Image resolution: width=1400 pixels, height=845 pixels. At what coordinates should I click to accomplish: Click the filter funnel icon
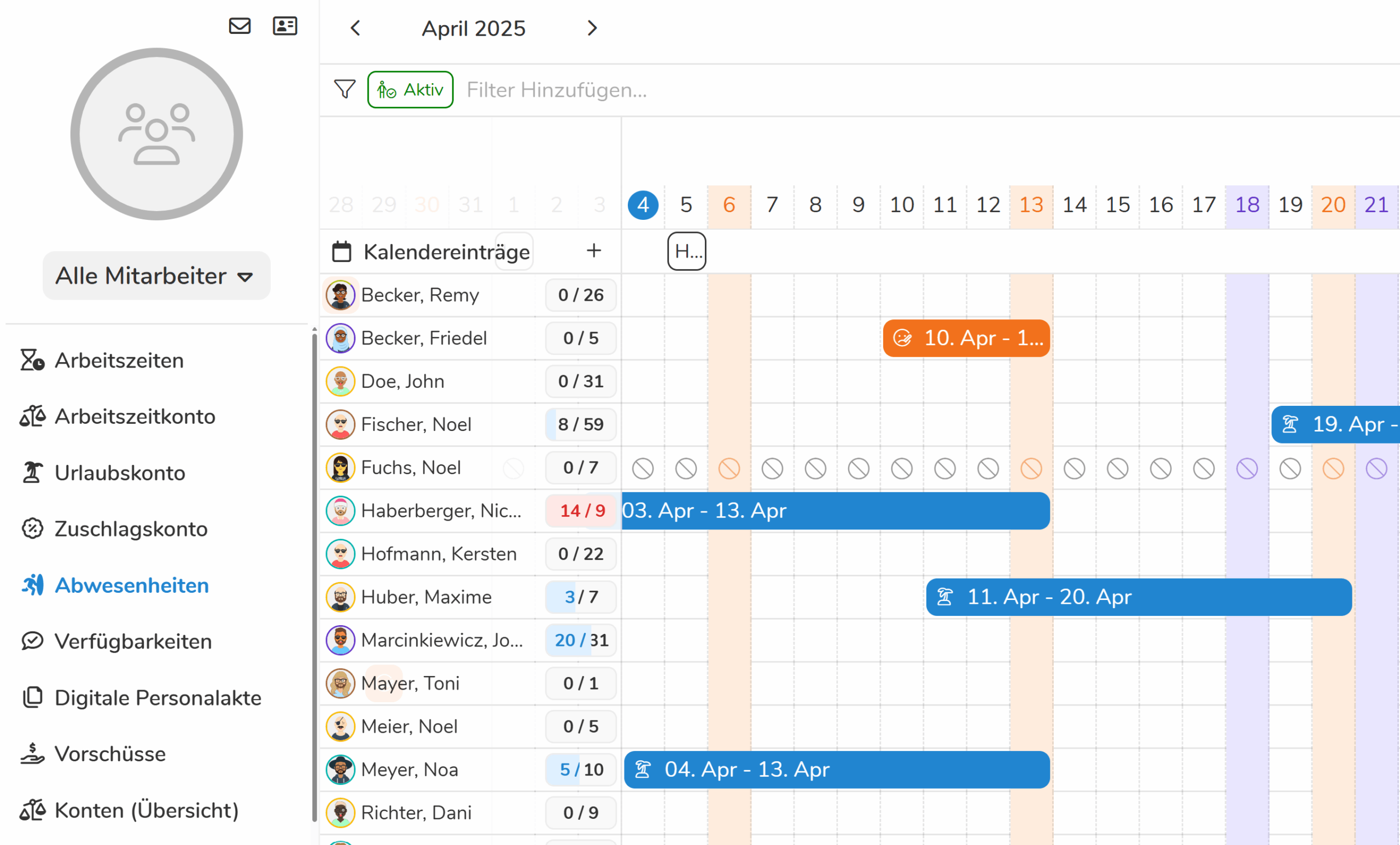tap(345, 89)
